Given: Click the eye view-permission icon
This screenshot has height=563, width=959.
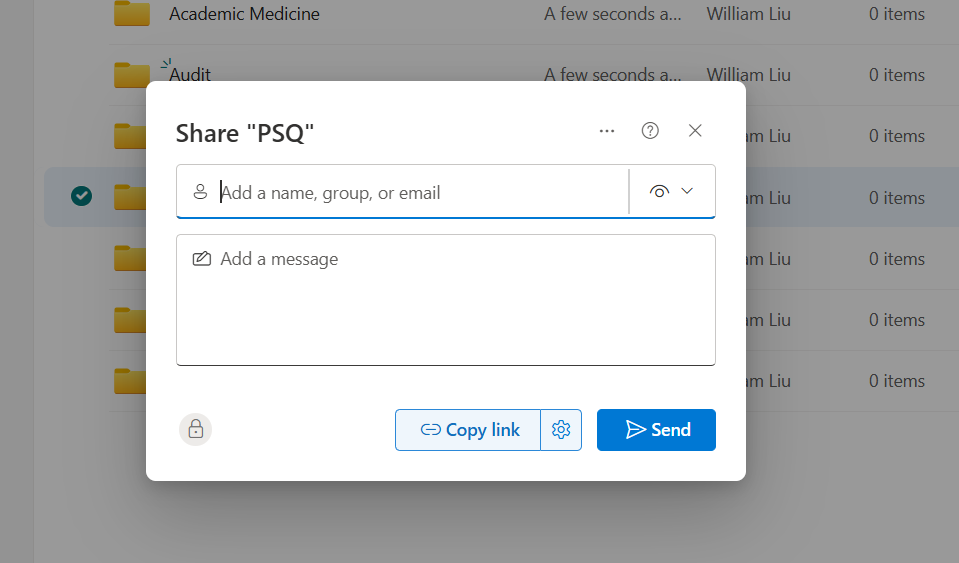Looking at the screenshot, I should pyautogui.click(x=658, y=192).
